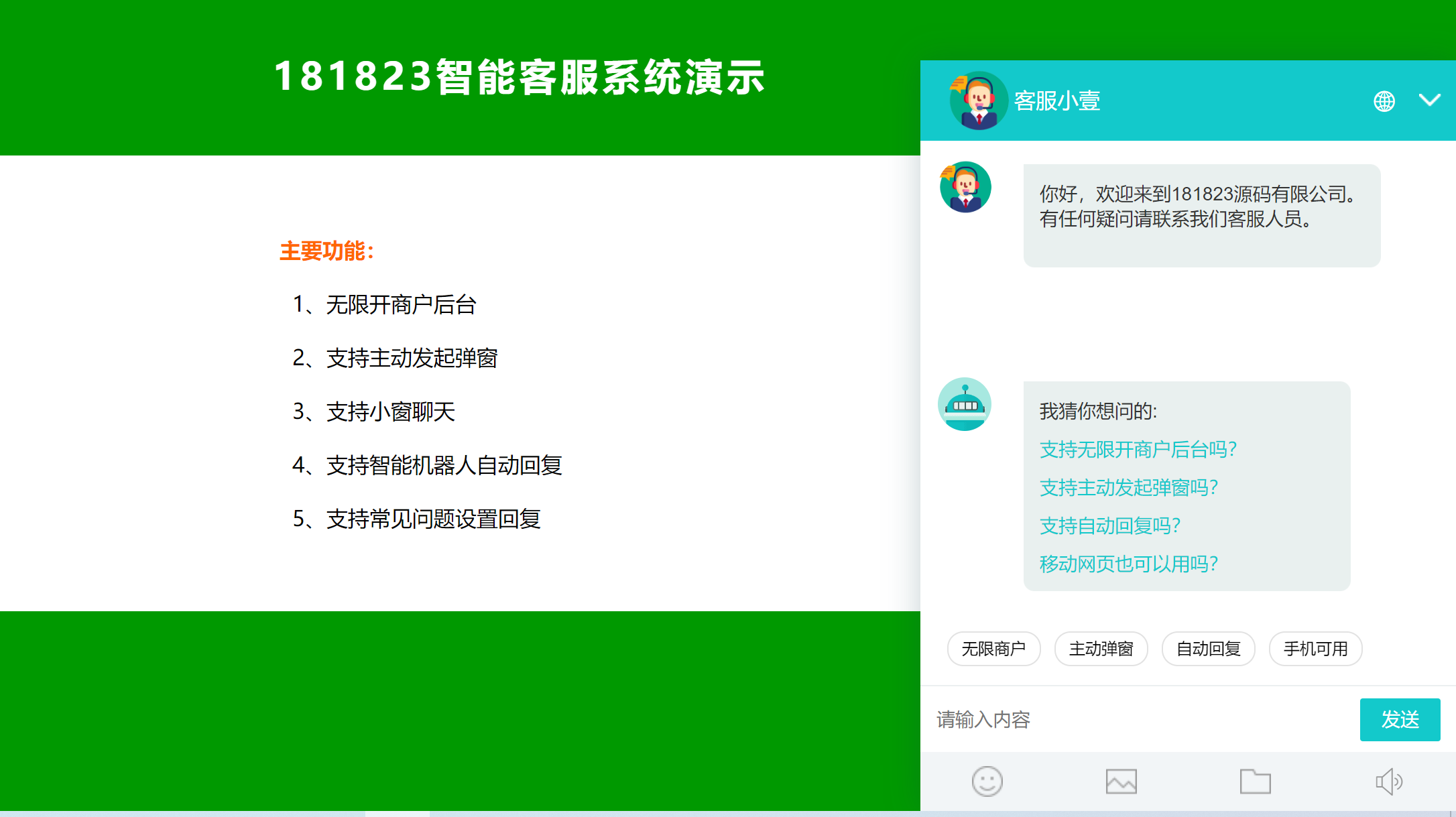Collapse chat window with chevron arrow
Viewport: 1456px width, 817px height.
click(1430, 101)
